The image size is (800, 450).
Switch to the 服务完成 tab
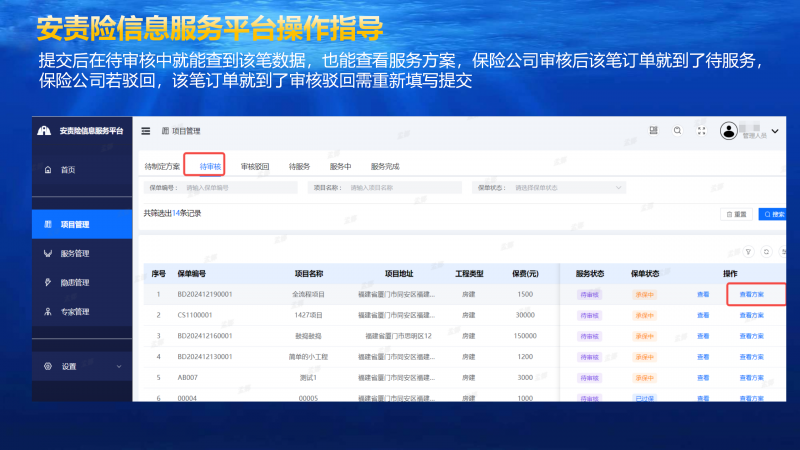385,166
